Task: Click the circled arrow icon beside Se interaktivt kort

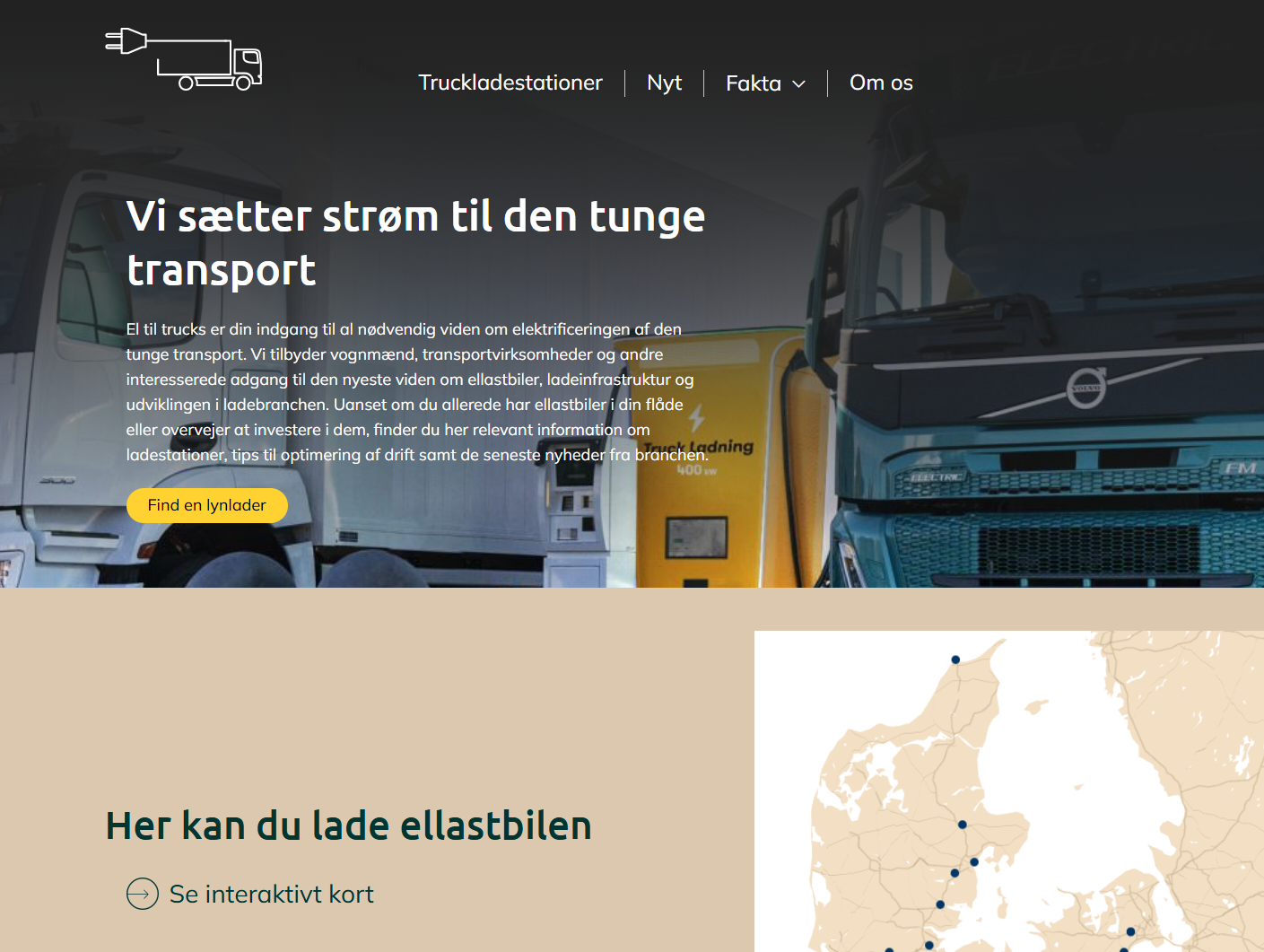Action: click(143, 894)
